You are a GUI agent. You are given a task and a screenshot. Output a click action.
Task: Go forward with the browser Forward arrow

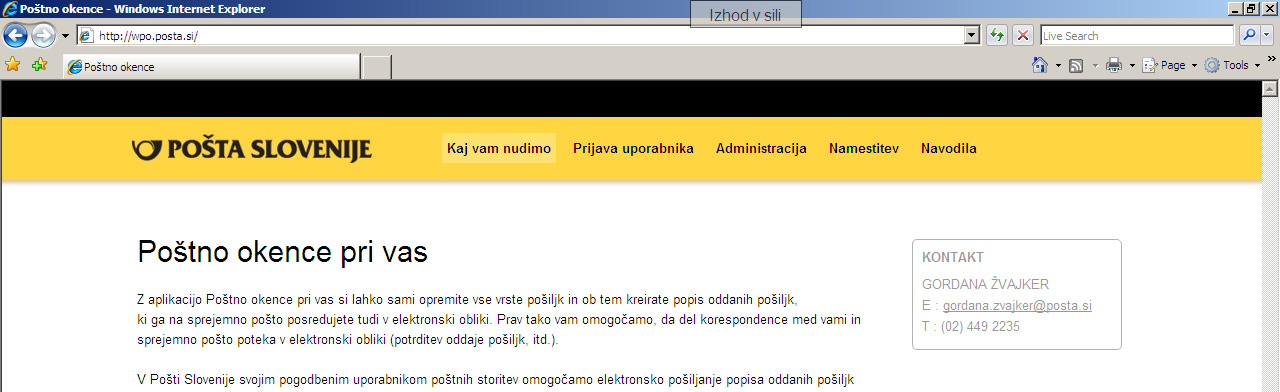click(x=43, y=35)
